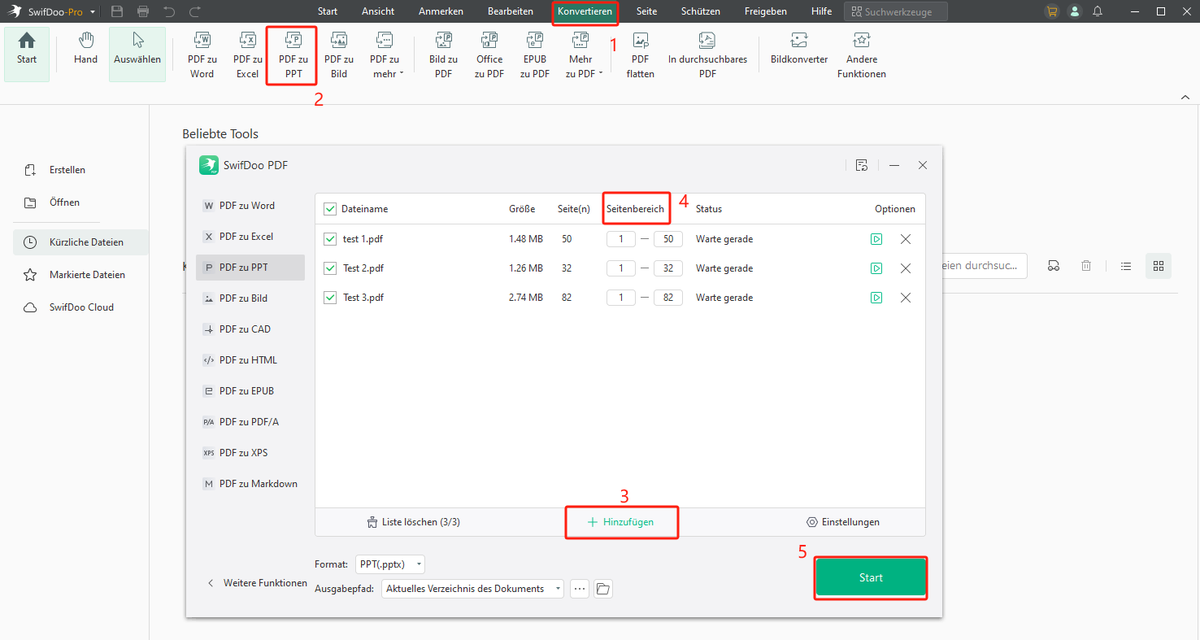Open Einstellungen in the dialog
The width and height of the screenshot is (1200, 640).
[842, 522]
